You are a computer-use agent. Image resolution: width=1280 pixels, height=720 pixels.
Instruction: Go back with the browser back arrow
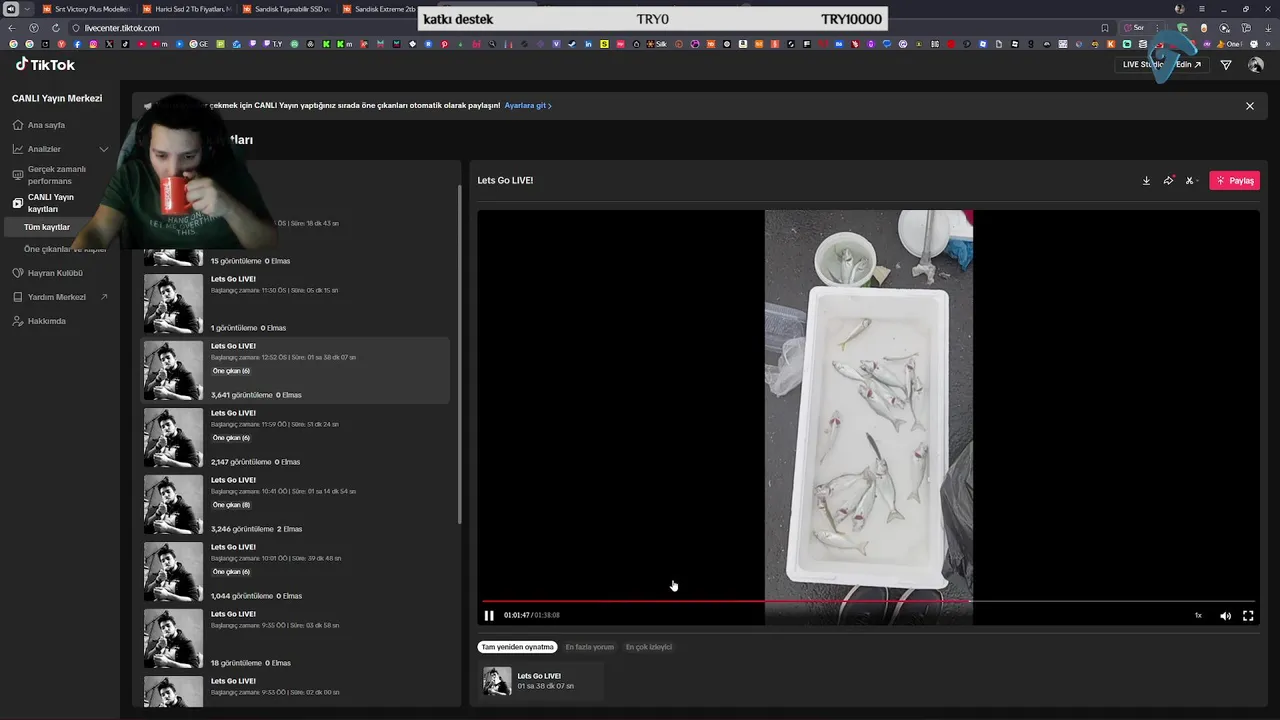12,28
